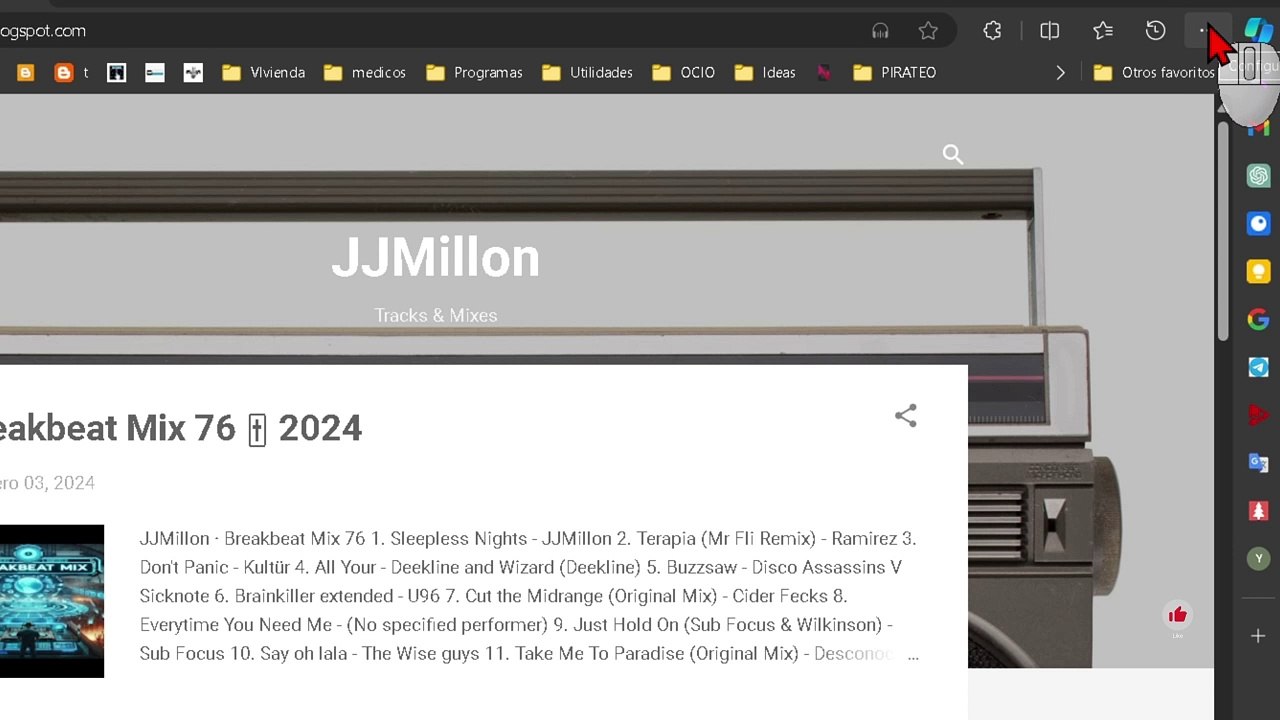
Task: Click the post date 03, 2024
Action: (x=47, y=483)
